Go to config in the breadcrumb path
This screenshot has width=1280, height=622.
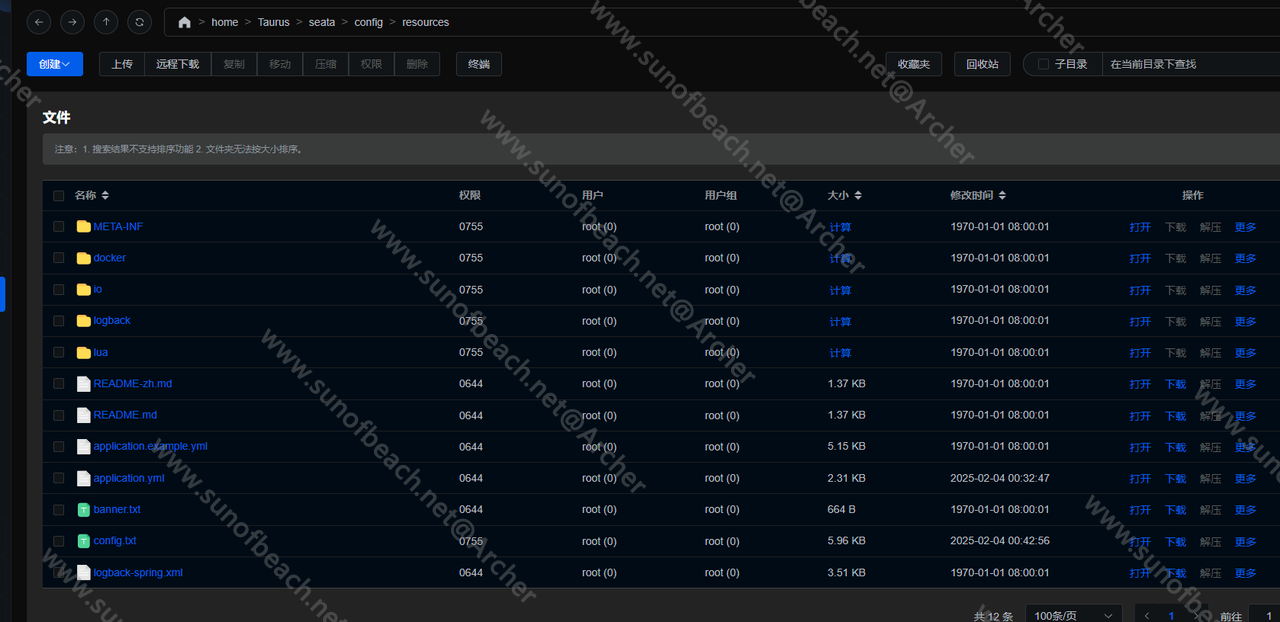[x=369, y=22]
